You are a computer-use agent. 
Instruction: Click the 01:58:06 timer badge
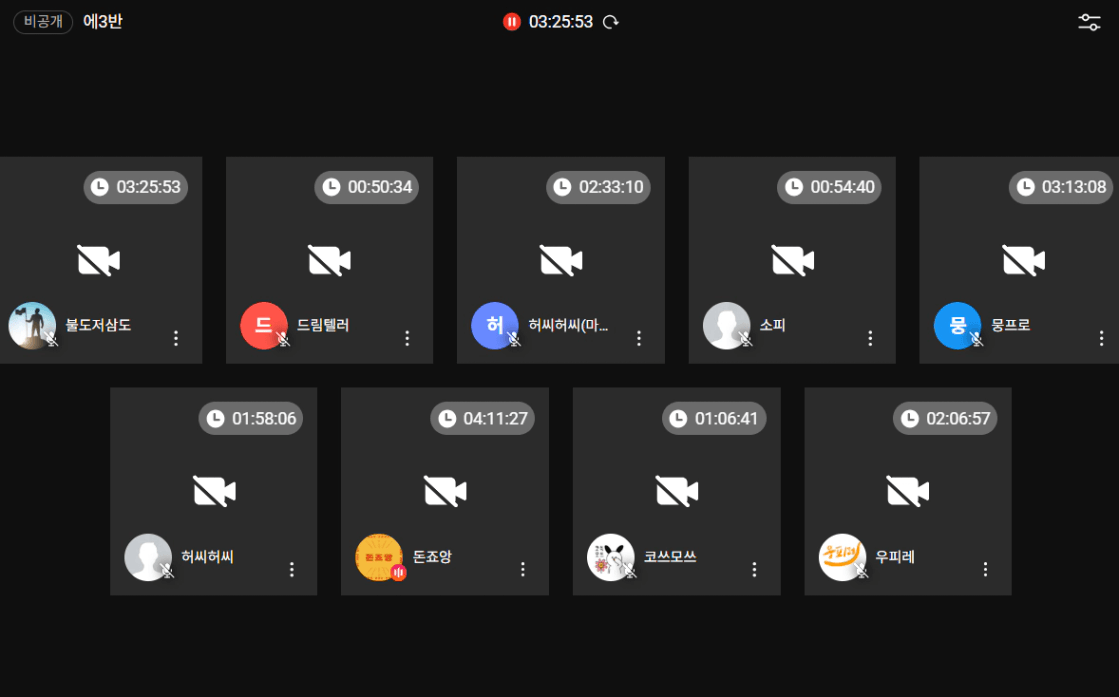pos(250,419)
